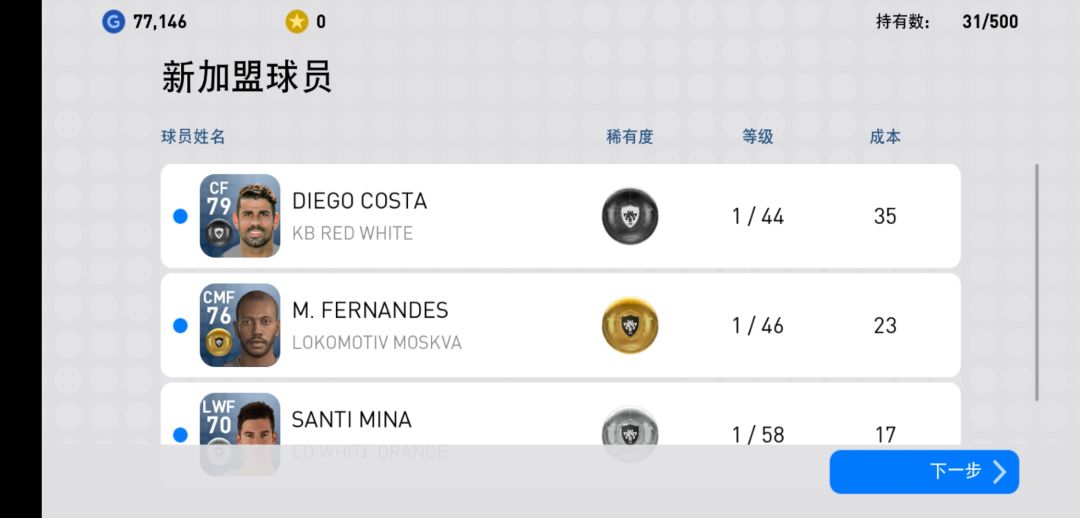This screenshot has width=1080, height=518.
Task: Click the 成本 column header
Action: click(885, 137)
